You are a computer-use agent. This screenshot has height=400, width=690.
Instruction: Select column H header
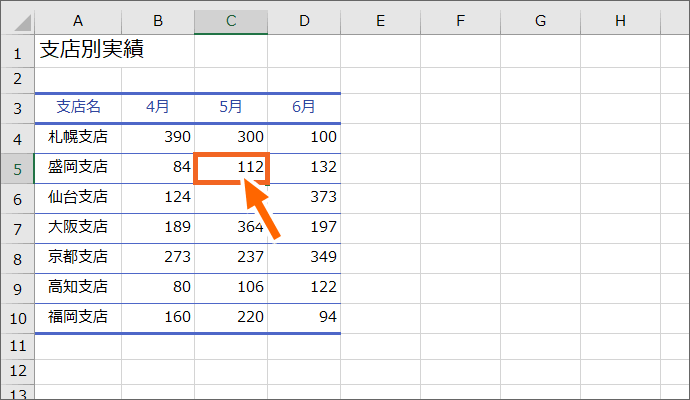pos(620,21)
